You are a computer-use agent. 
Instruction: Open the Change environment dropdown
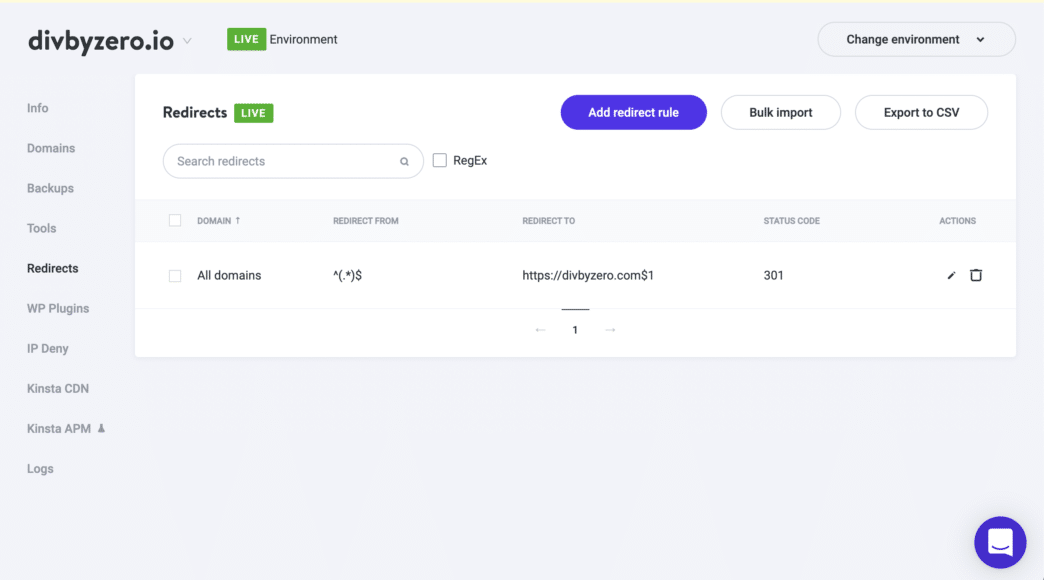tap(916, 40)
